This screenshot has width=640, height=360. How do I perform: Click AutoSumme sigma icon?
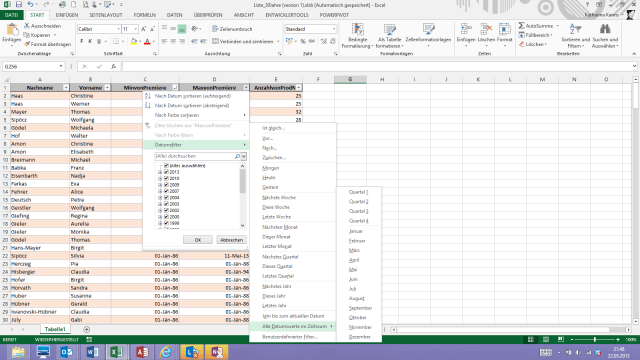521,26
